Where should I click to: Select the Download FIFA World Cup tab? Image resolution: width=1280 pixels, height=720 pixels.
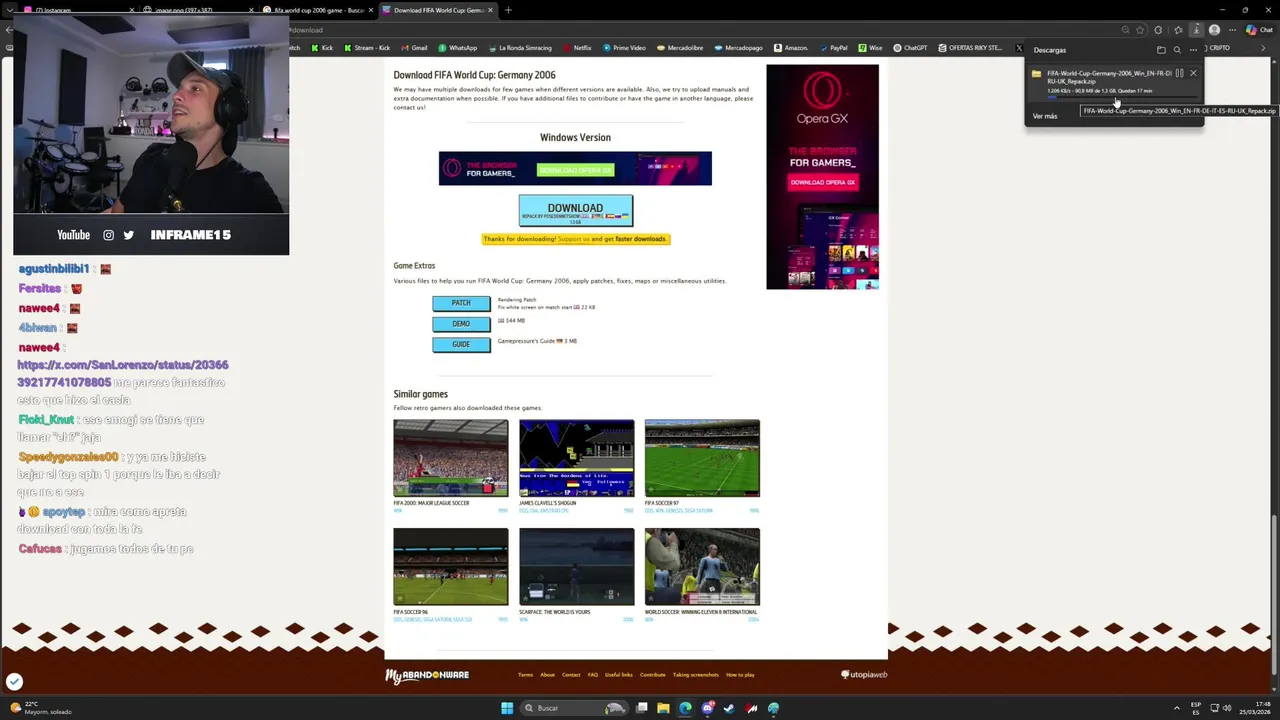coord(439,10)
